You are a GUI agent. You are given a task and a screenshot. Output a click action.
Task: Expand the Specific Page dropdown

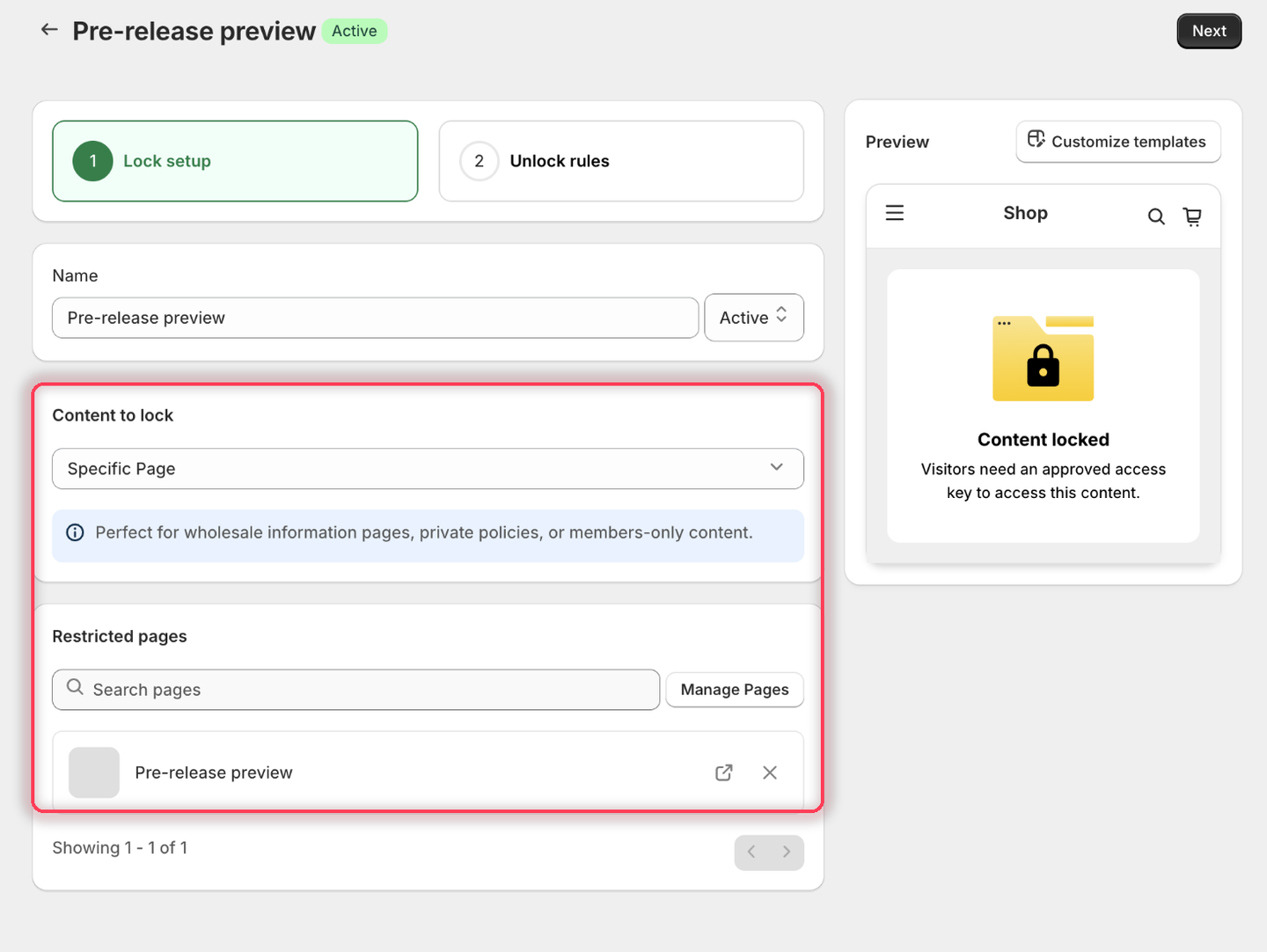(x=428, y=469)
